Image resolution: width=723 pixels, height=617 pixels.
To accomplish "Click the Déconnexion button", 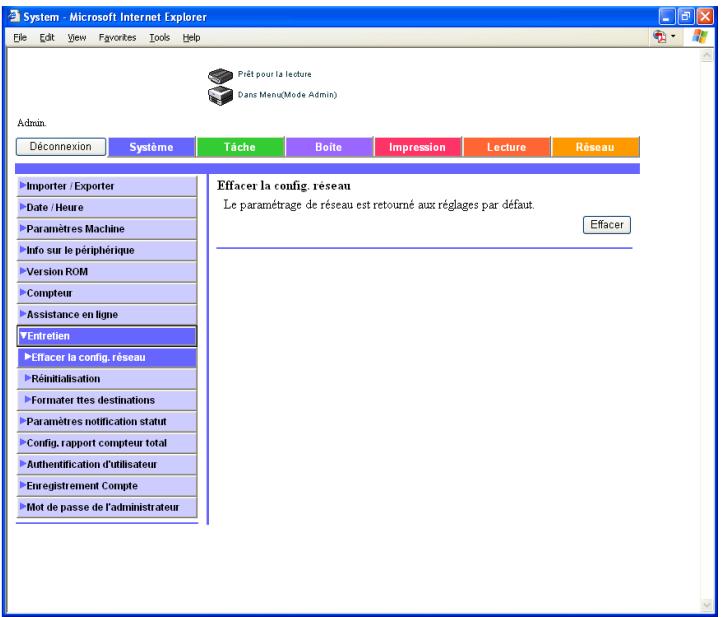I will (61, 147).
